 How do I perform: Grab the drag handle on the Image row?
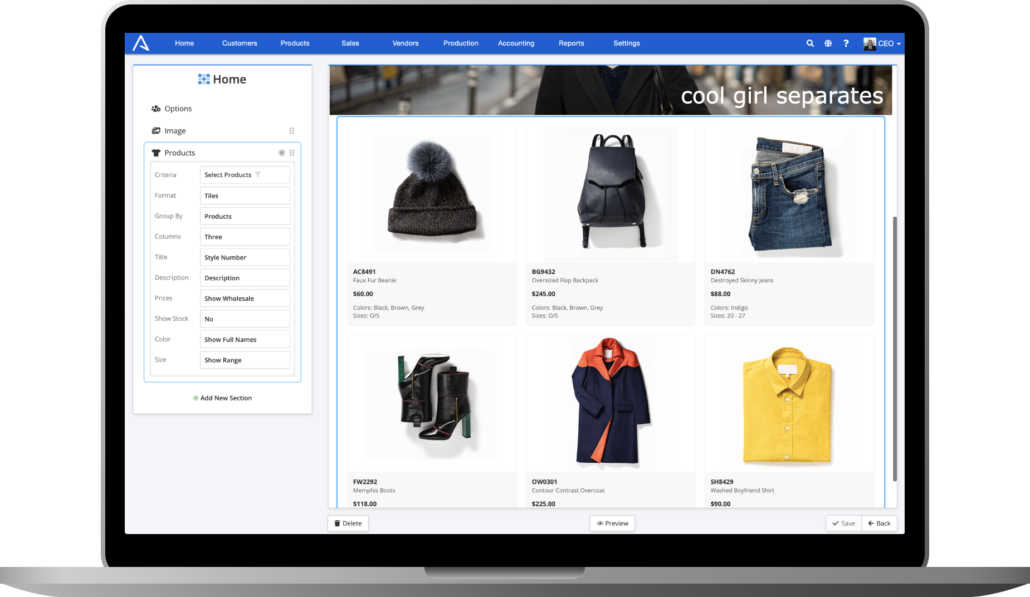click(x=292, y=131)
